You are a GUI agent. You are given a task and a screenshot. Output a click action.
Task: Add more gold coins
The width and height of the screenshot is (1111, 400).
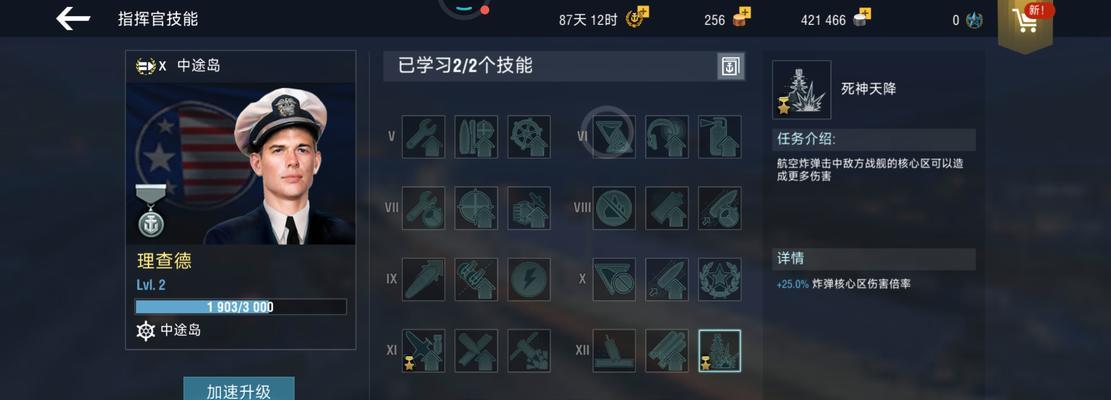pos(741,17)
